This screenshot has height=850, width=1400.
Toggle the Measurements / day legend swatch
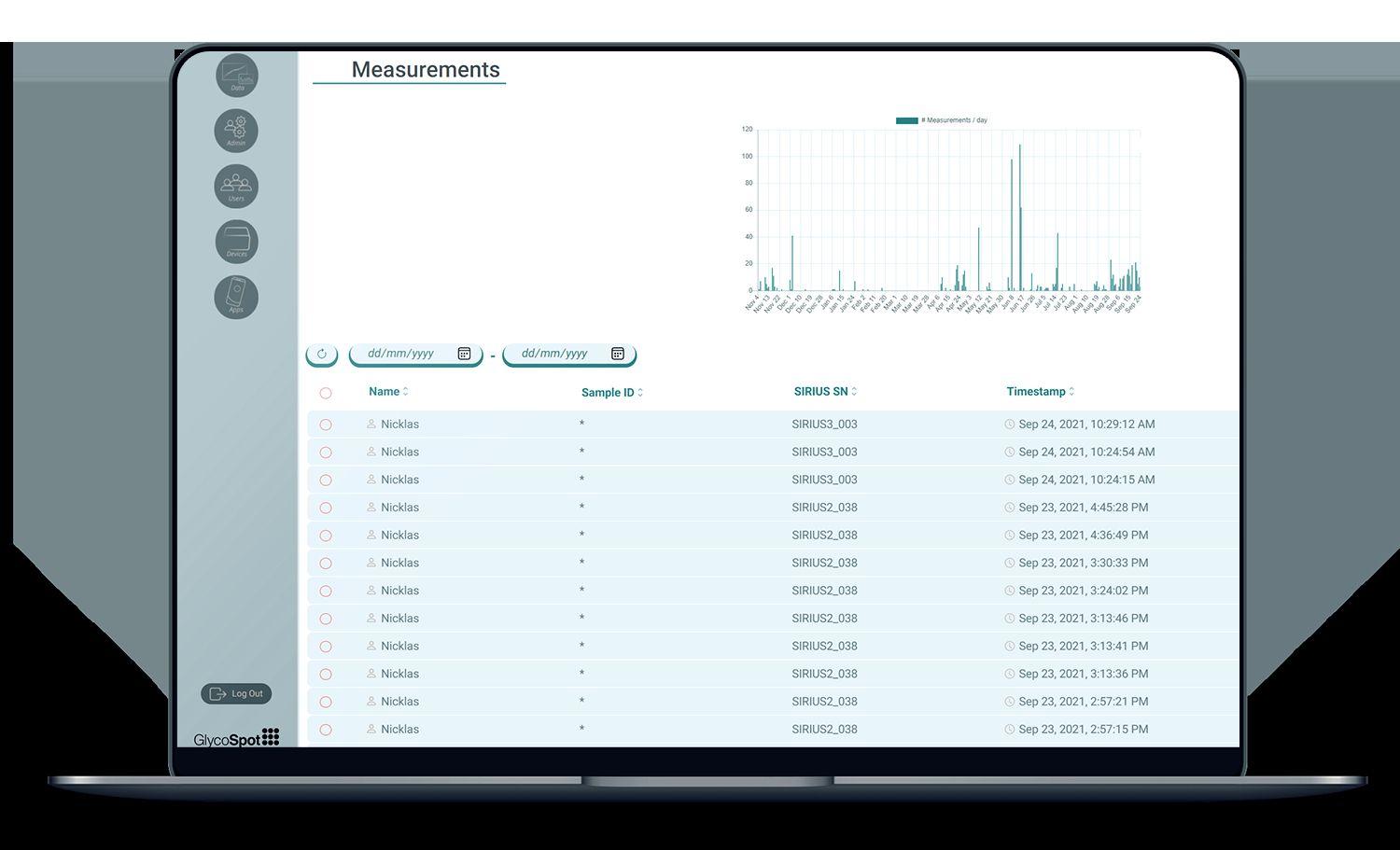pyautogui.click(x=906, y=120)
